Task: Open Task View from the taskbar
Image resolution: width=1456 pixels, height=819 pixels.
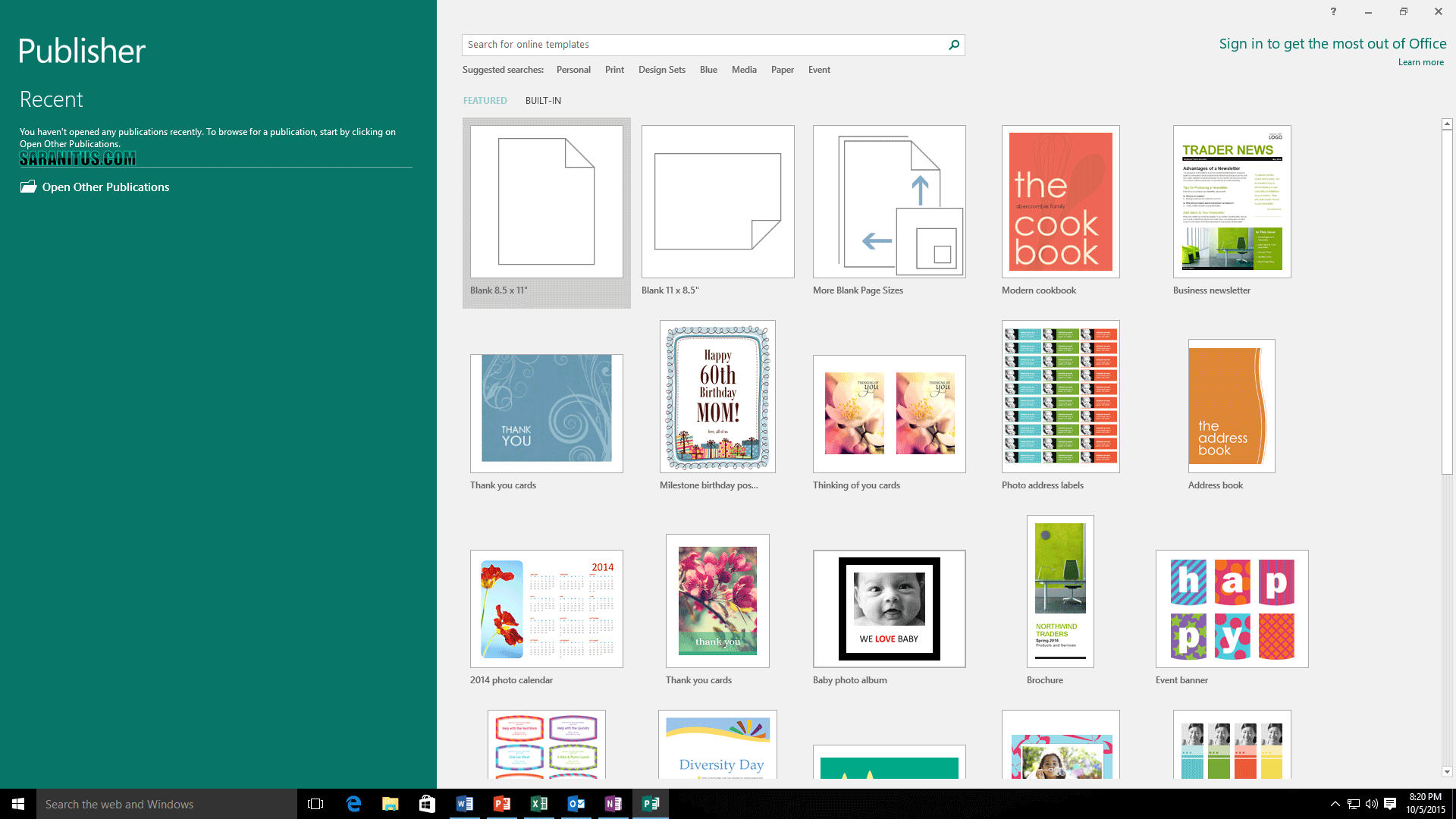Action: tap(315, 804)
